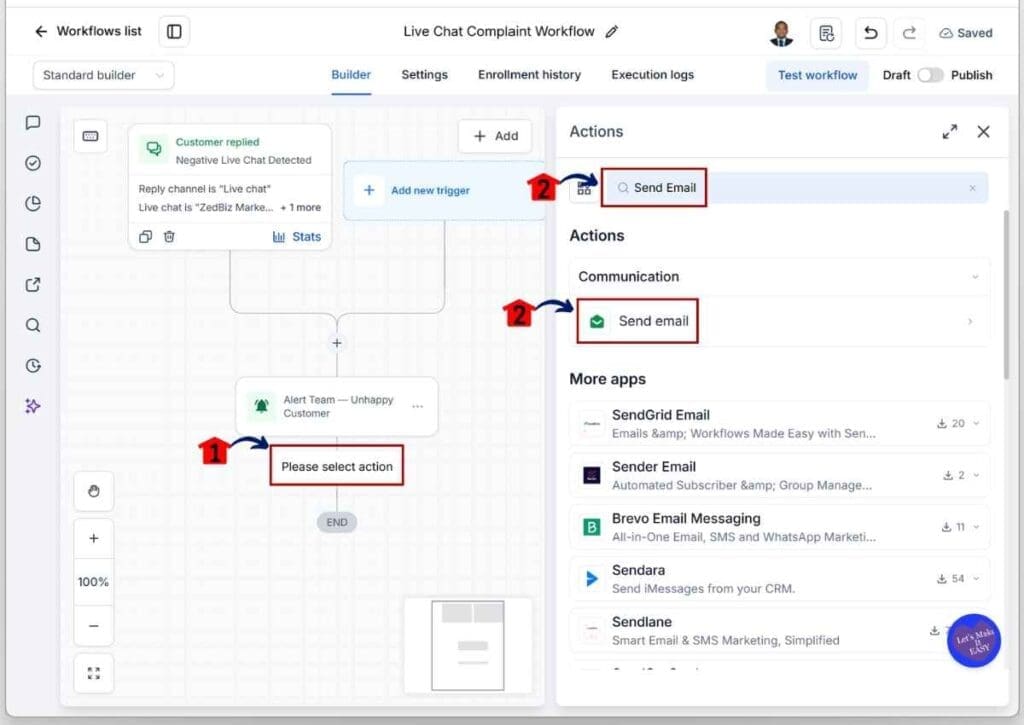Open the checkmark circle sidebar icon
Viewport: 1024px width, 725px height.
(x=33, y=163)
